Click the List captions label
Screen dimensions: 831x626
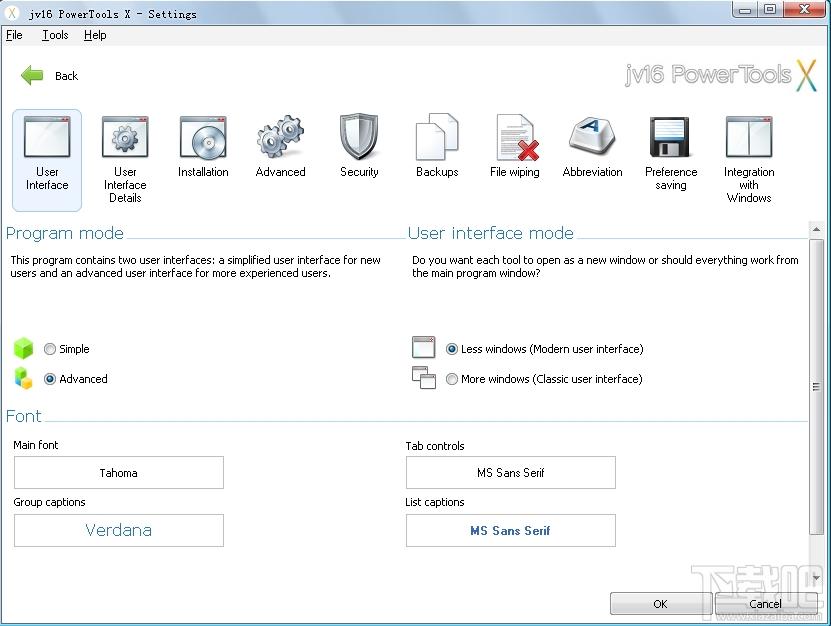coord(435,502)
